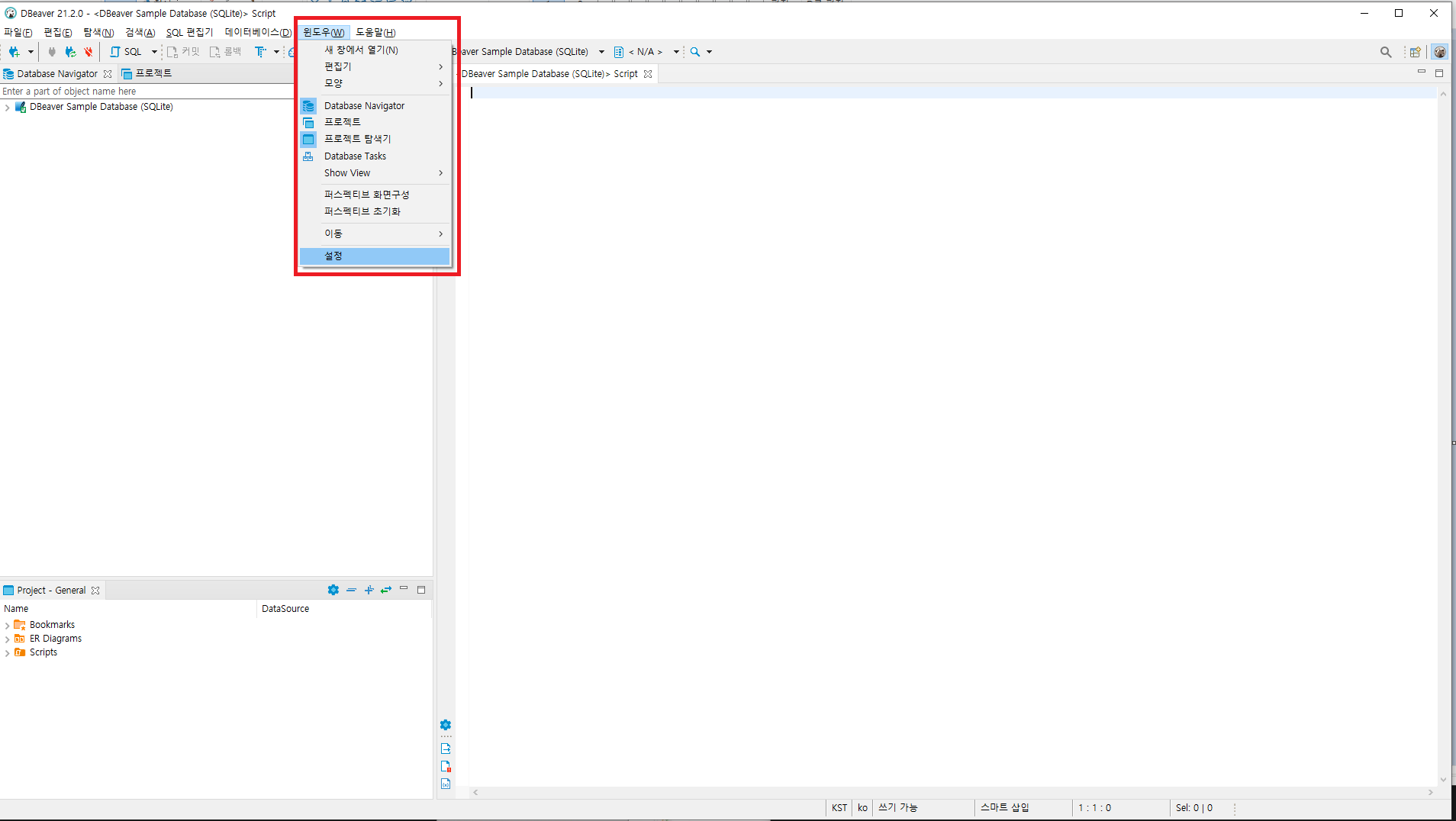The height and width of the screenshot is (821, 1456).
Task: Open the 데이터베이스(D) menu
Action: 258,32
